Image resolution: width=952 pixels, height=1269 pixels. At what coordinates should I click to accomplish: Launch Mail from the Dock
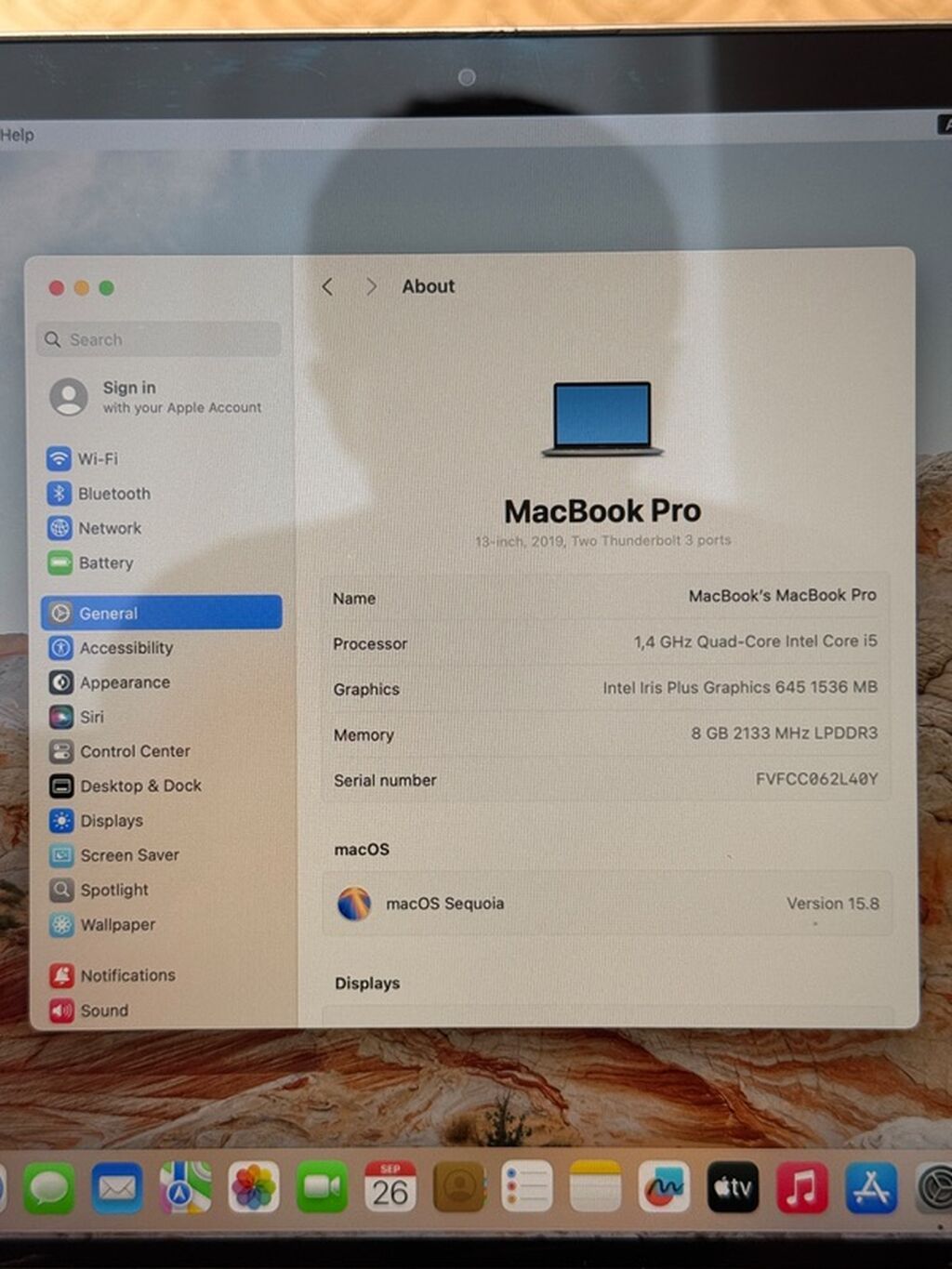click(117, 1188)
